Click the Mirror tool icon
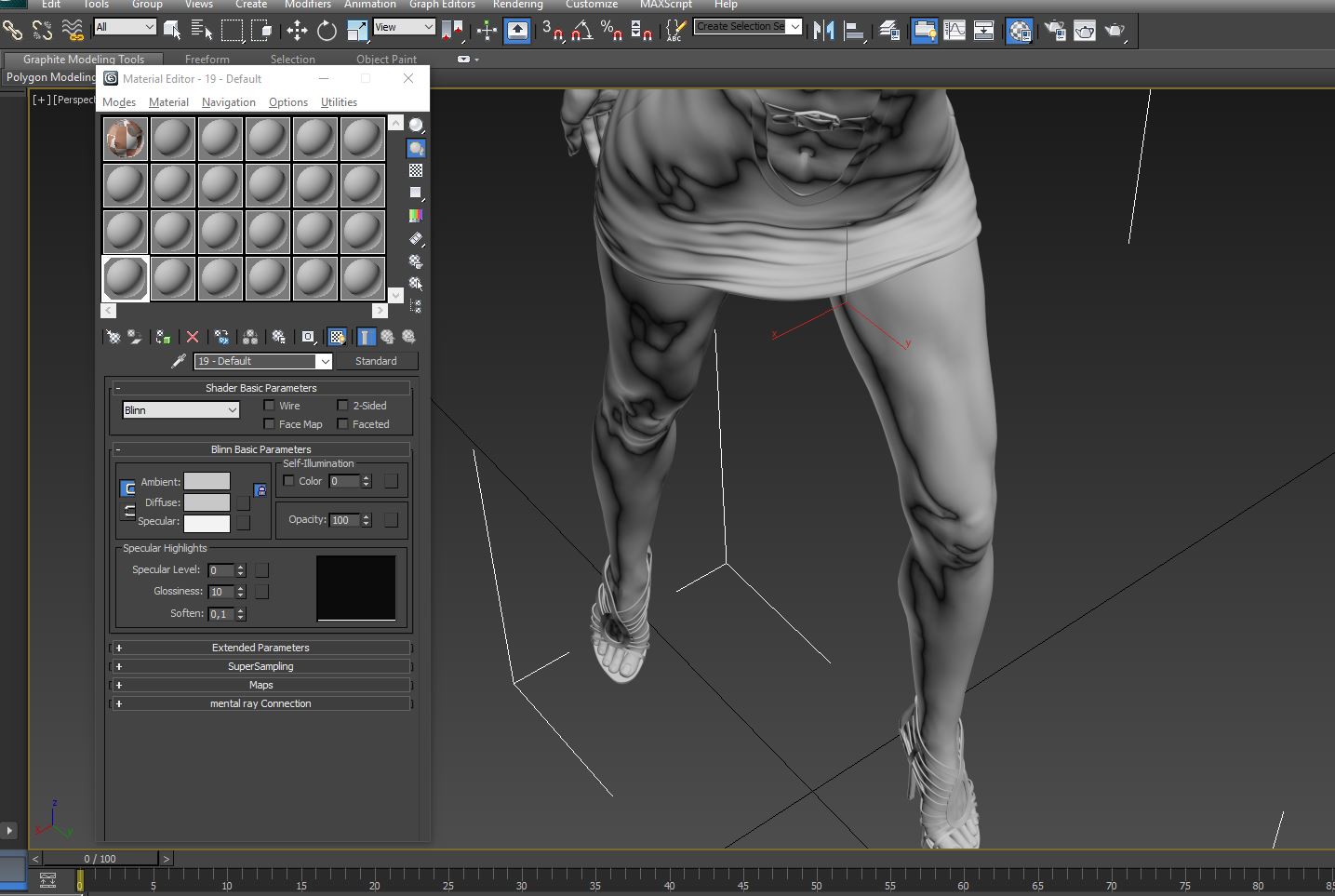1335x896 pixels. (x=823, y=31)
